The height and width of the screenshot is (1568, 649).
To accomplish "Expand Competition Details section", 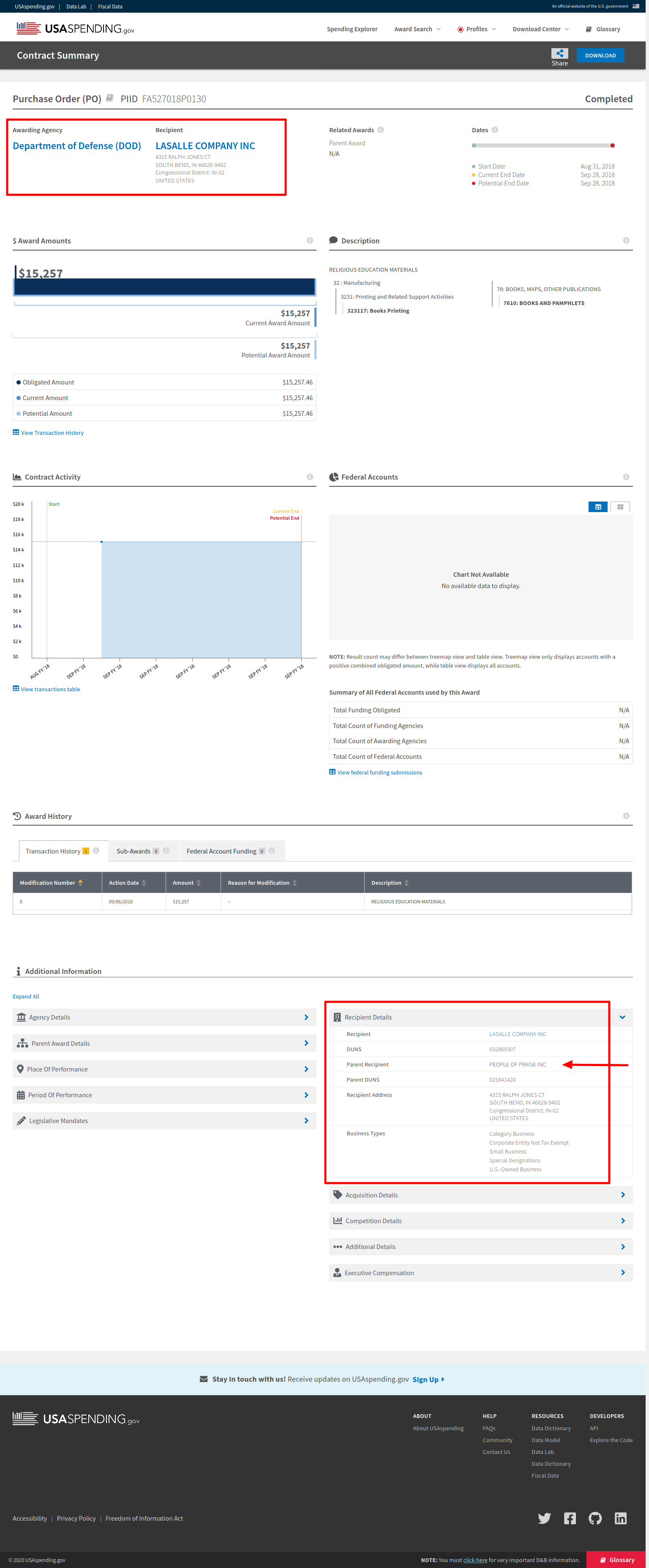I will [481, 1221].
